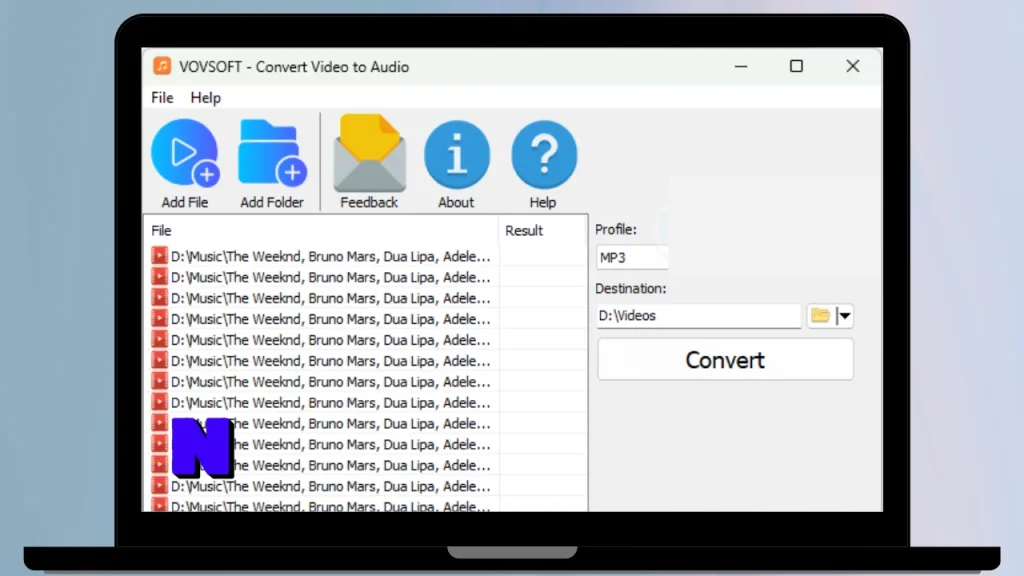
Task: Click the Convert button
Action: click(725, 359)
